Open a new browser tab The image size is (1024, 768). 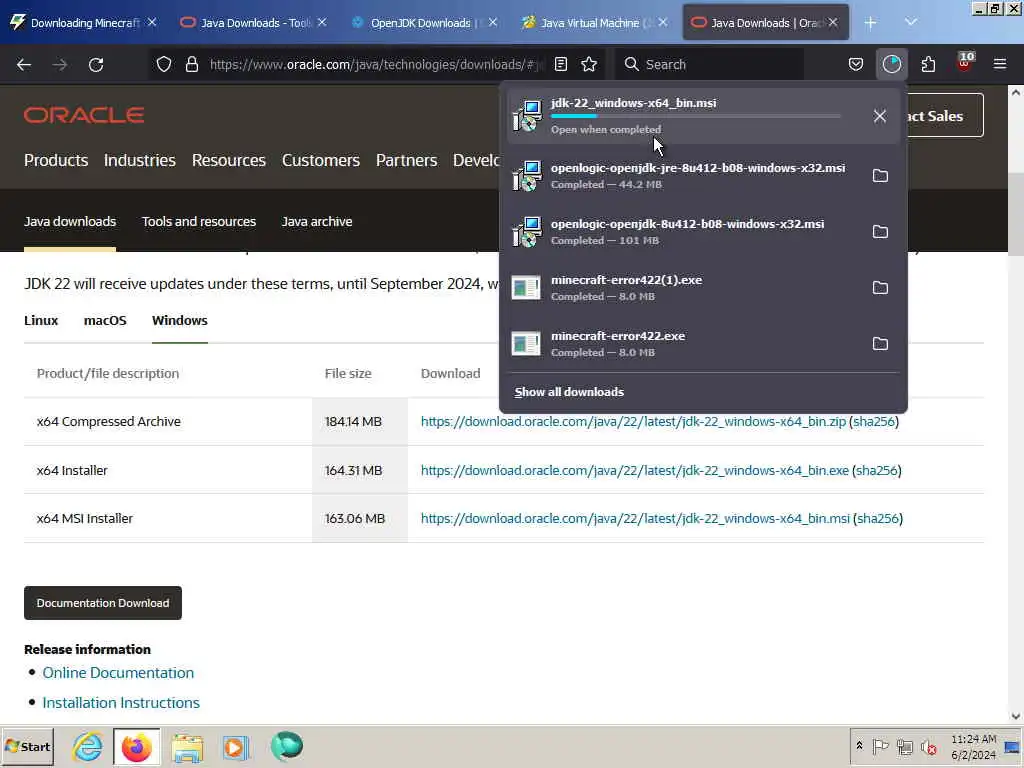click(870, 23)
